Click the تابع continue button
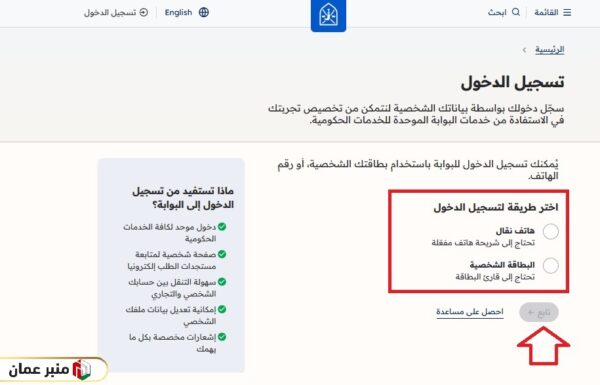600x385 pixels. [539, 313]
